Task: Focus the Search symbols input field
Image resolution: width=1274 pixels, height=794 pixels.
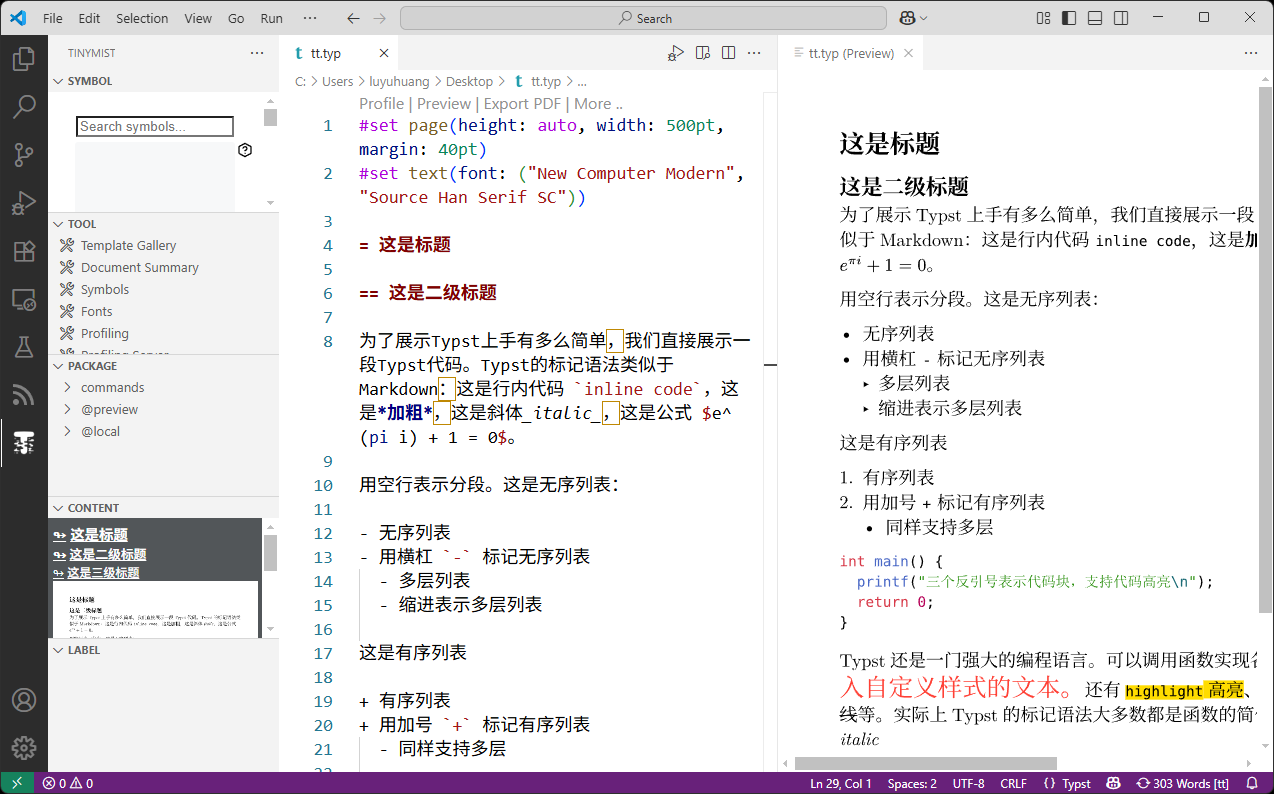Action: pyautogui.click(x=155, y=127)
